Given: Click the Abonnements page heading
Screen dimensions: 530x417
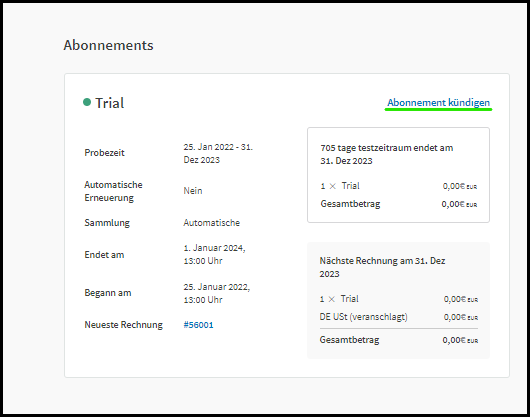Looking at the screenshot, I should [109, 45].
